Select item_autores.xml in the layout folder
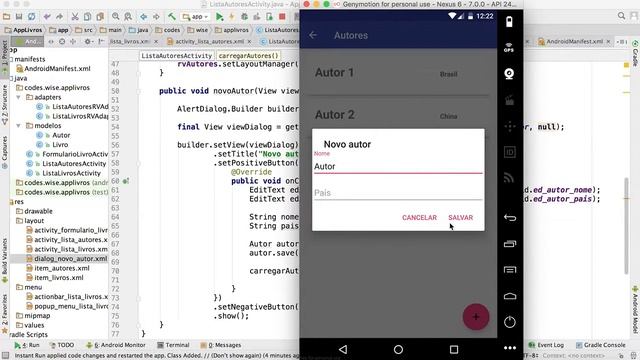The image size is (640, 360). tap(58, 268)
